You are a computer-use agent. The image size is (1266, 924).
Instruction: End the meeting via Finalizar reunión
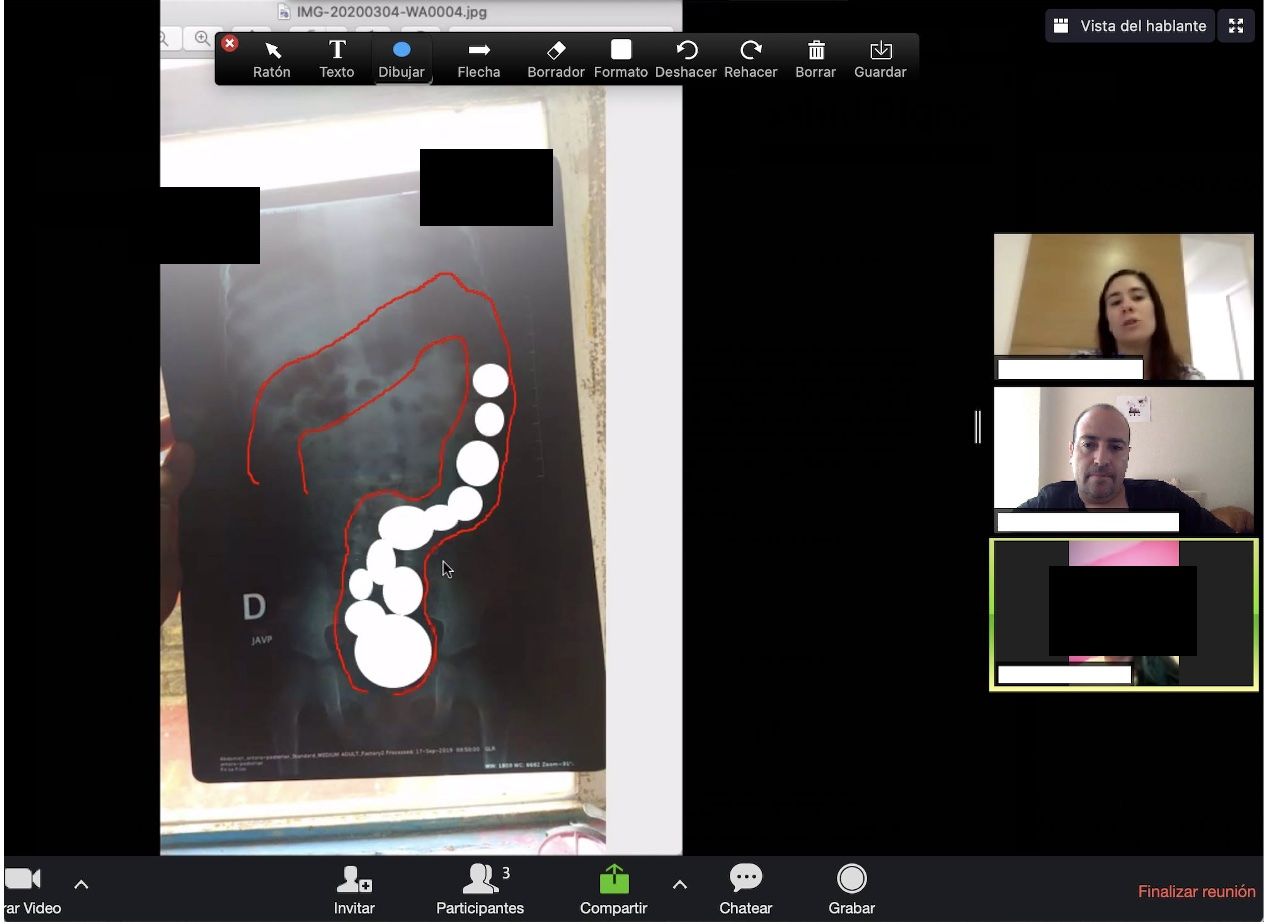click(1197, 892)
